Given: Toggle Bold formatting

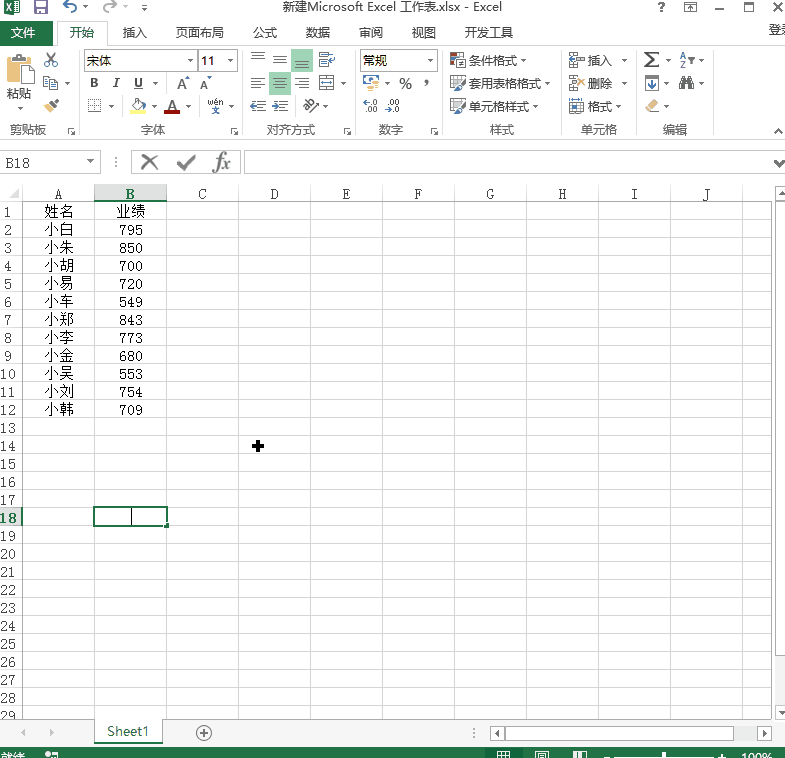Looking at the screenshot, I should (94, 83).
